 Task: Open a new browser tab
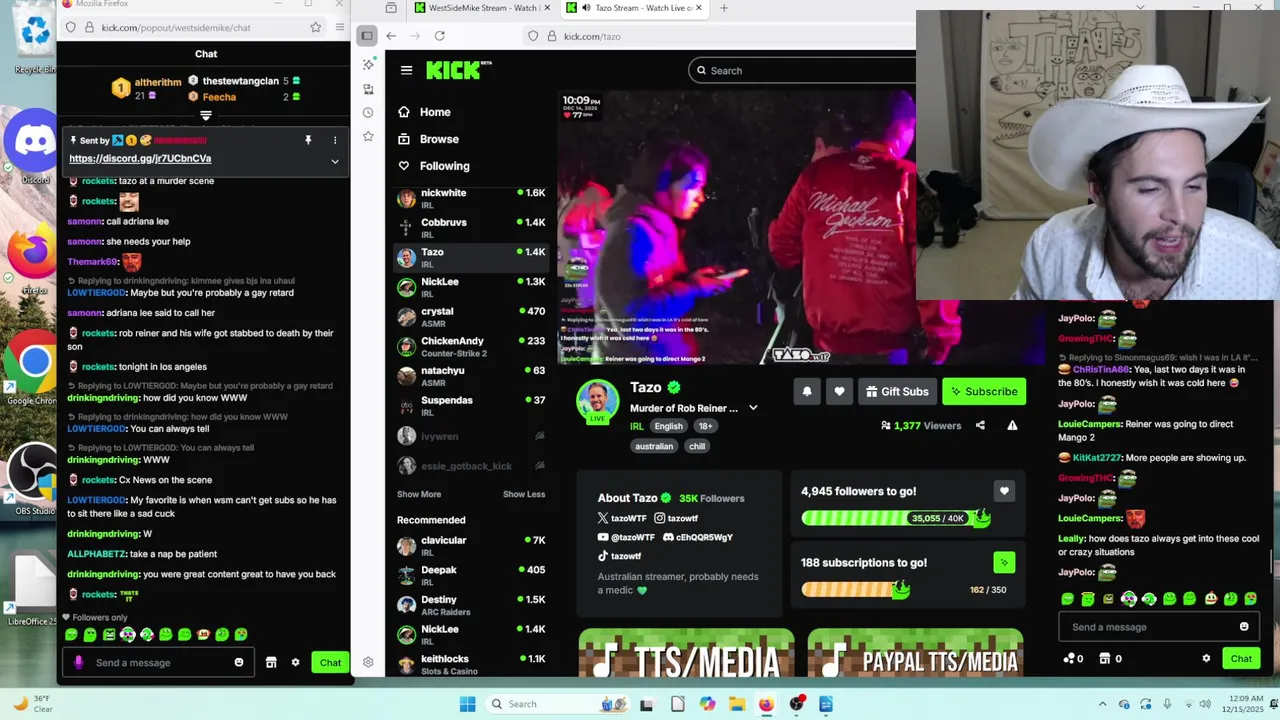pyautogui.click(x=724, y=8)
